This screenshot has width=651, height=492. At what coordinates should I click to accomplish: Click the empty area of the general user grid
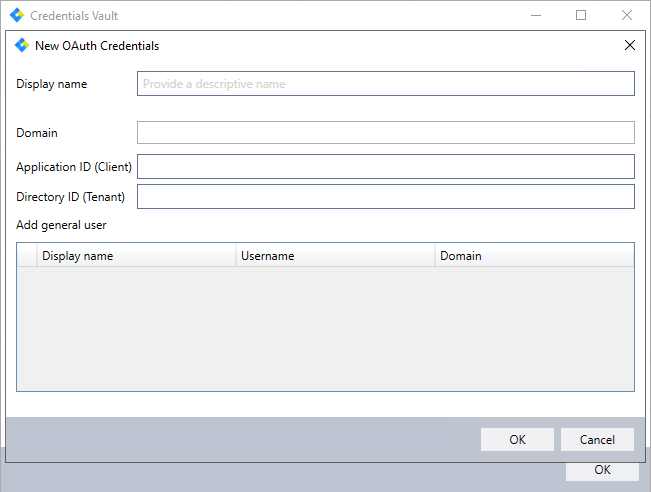pyautogui.click(x=325, y=328)
